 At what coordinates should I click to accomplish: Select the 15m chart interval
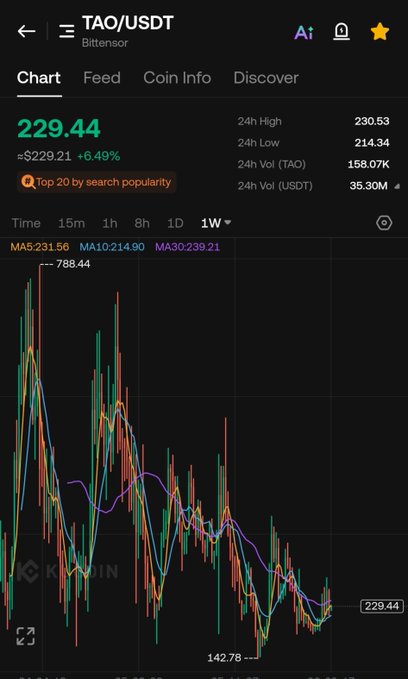(71, 223)
